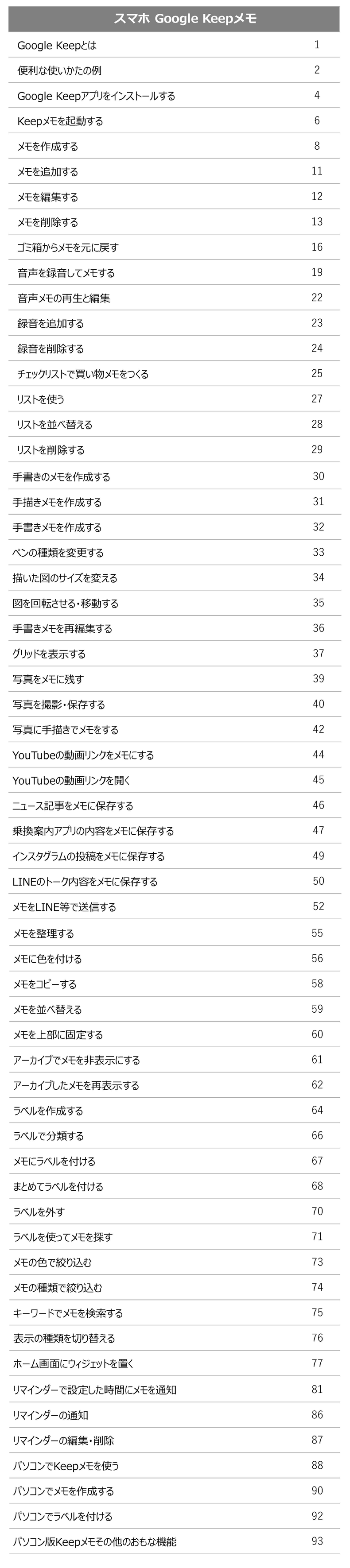Click "アーカイブでメモを非表示にする" entry
The height and width of the screenshot is (1568, 350).
[77, 1060]
